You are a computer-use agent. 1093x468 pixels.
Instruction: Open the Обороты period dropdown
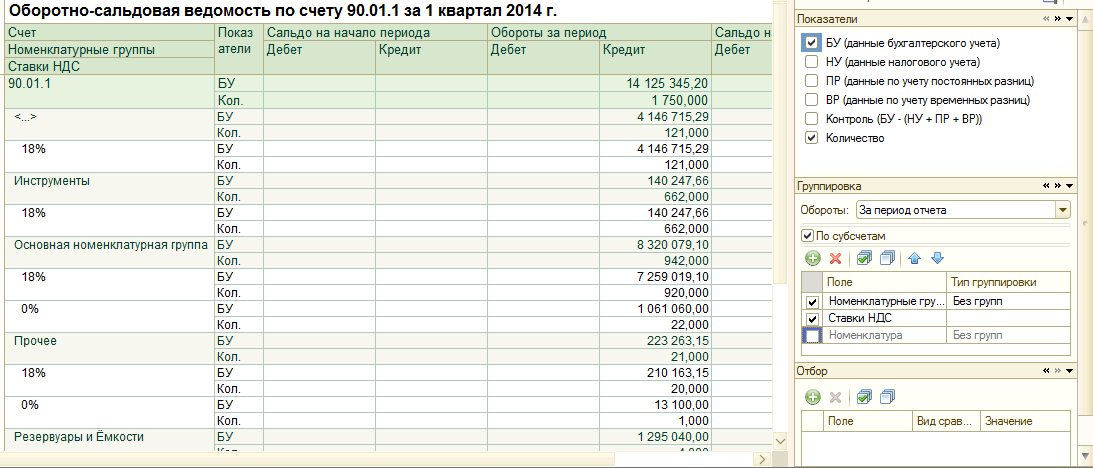[x=1062, y=210]
